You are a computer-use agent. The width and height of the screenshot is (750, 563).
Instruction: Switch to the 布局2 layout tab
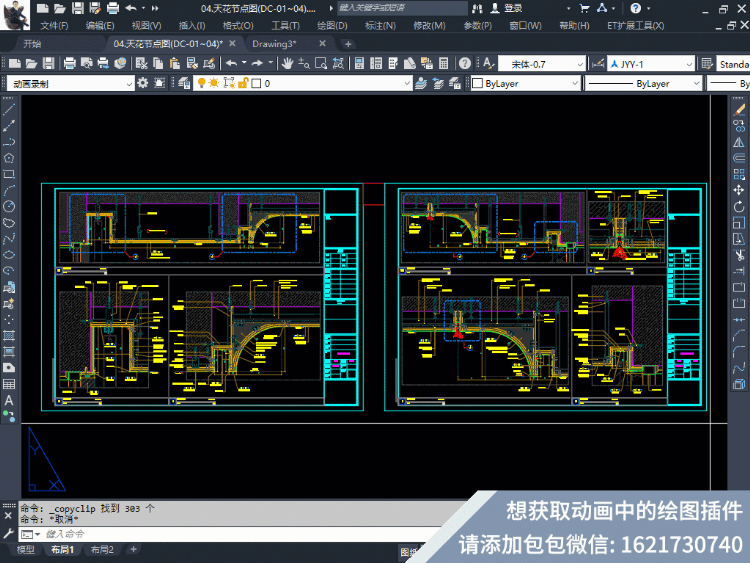pyautogui.click(x=102, y=550)
